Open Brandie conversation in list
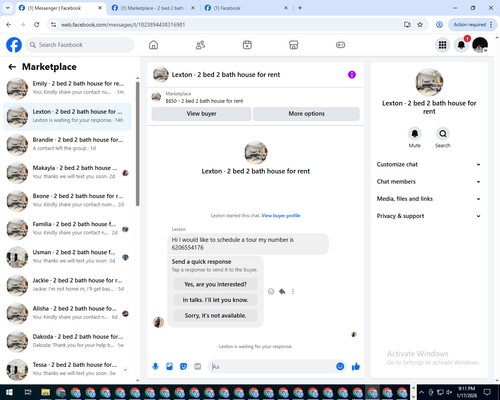The width and height of the screenshot is (500, 400). click(x=67, y=145)
